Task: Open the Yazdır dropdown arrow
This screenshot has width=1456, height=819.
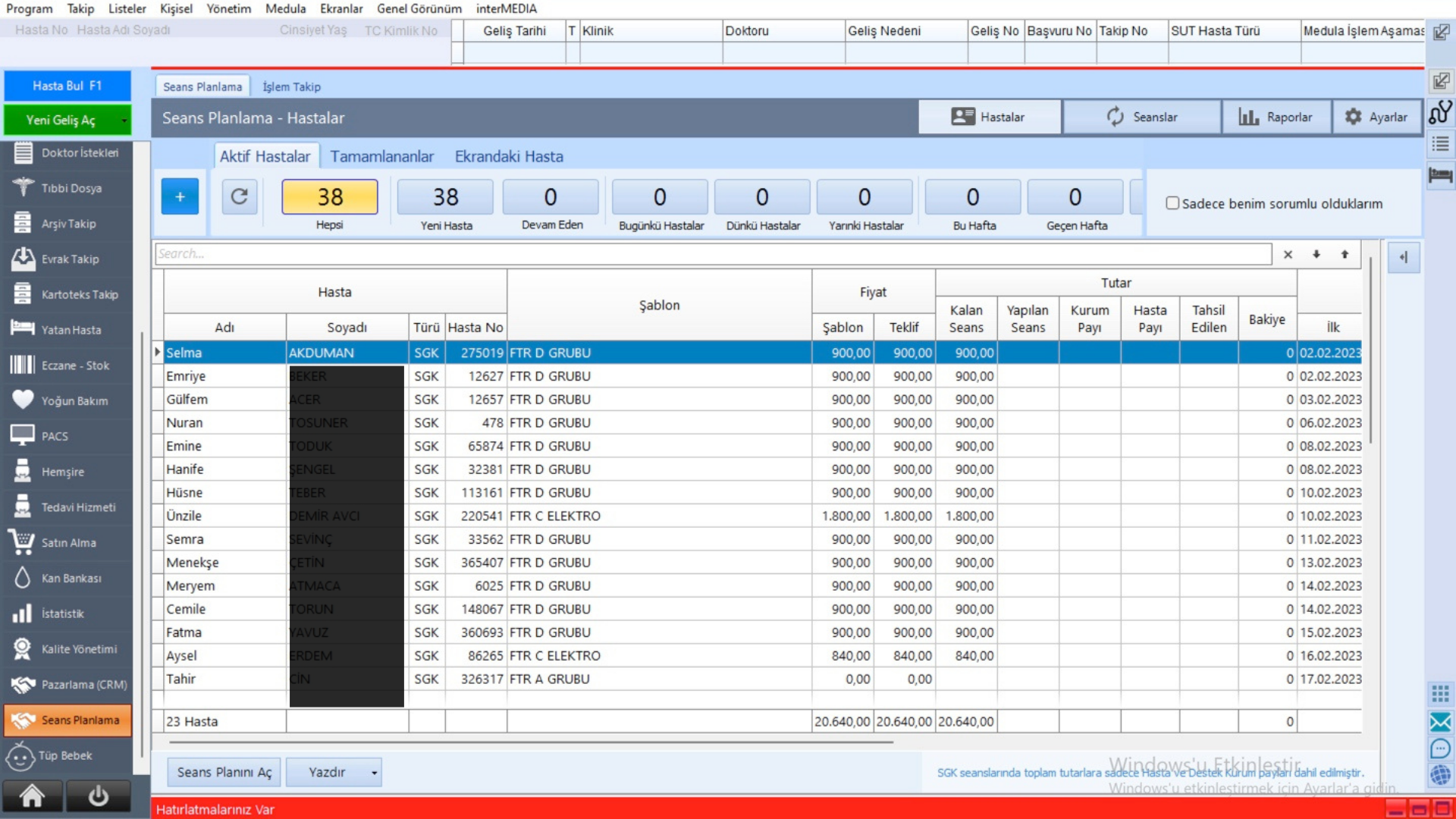Action: point(374,773)
